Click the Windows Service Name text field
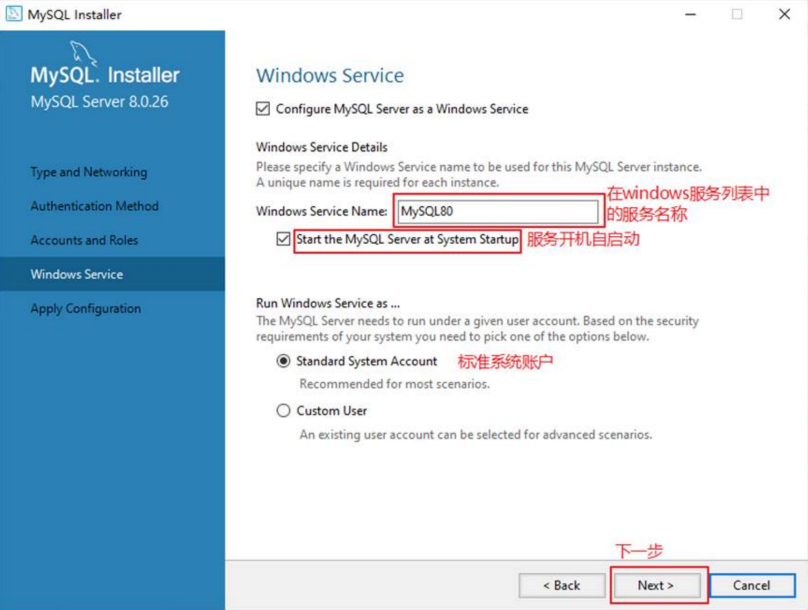The height and width of the screenshot is (610, 808). [498, 211]
